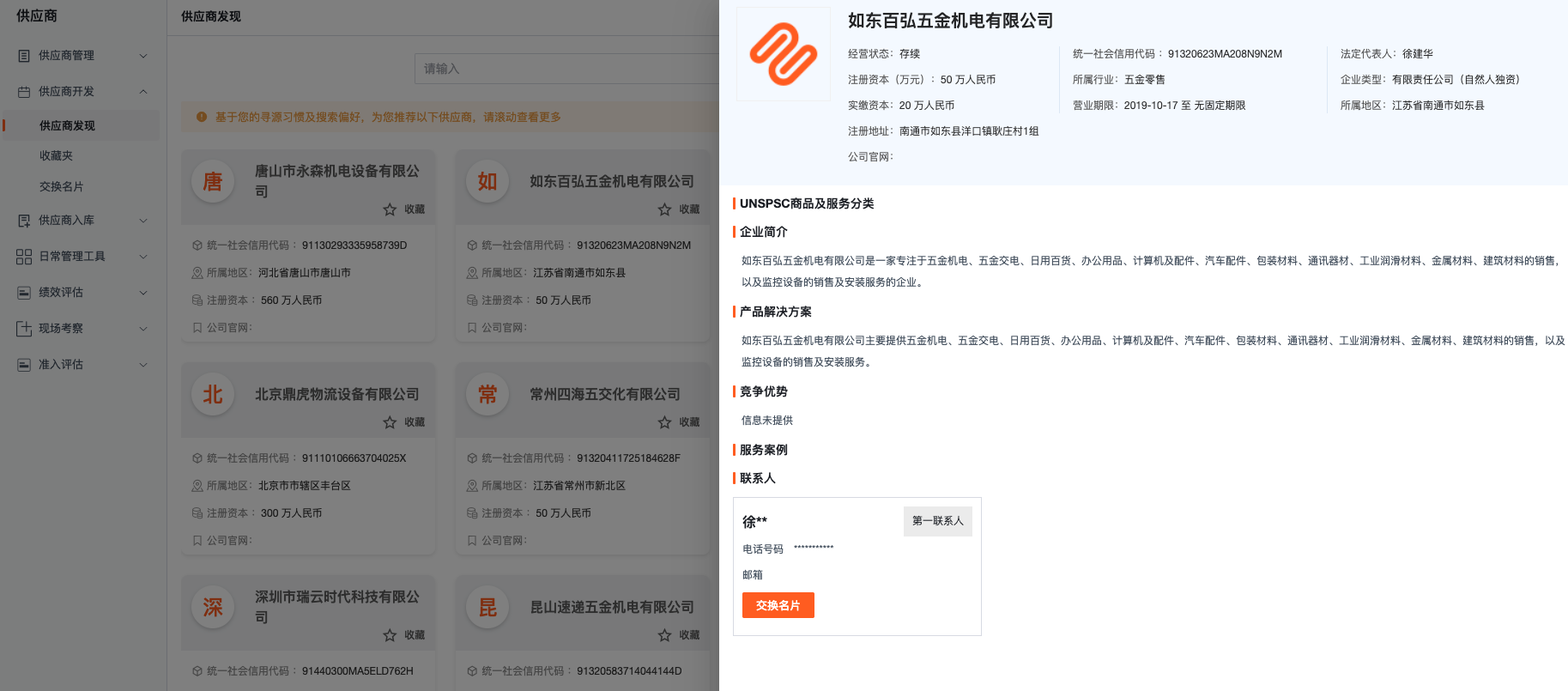Open 常州四海五交化有限公司 card title
Viewport: 1568px width, 691px height.
tap(605, 395)
